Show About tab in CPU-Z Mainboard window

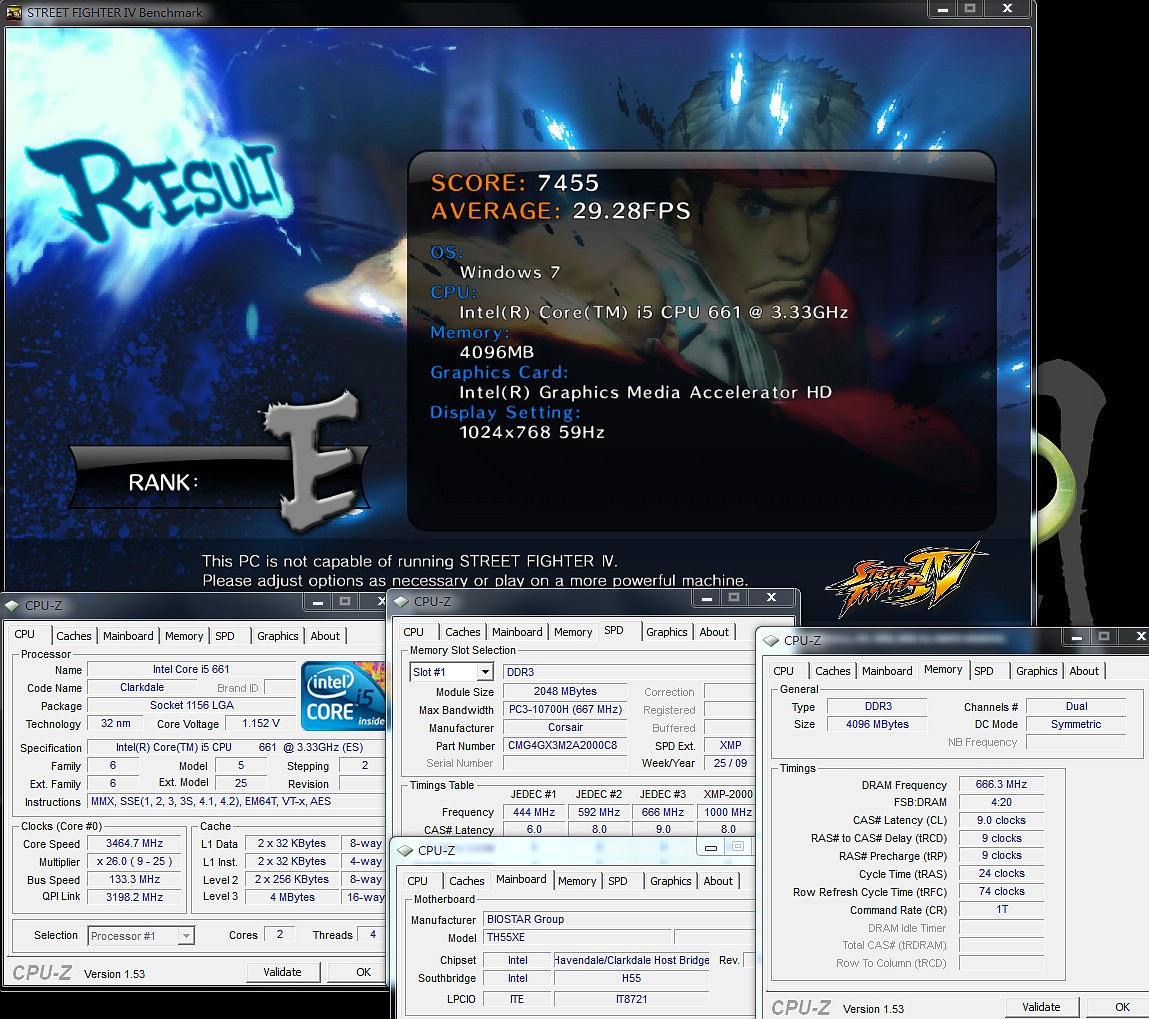(x=718, y=881)
